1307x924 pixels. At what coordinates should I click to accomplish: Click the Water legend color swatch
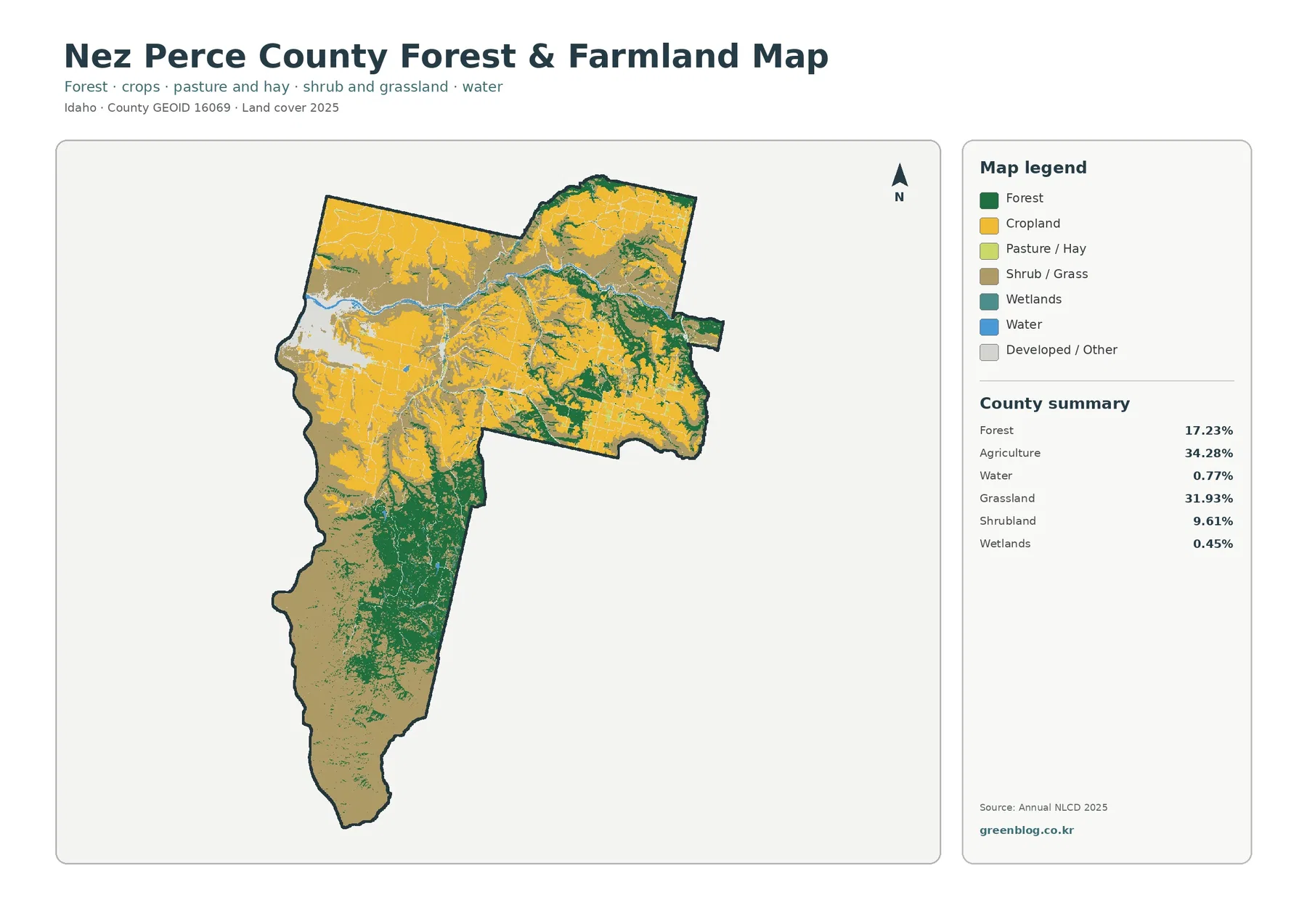click(989, 327)
